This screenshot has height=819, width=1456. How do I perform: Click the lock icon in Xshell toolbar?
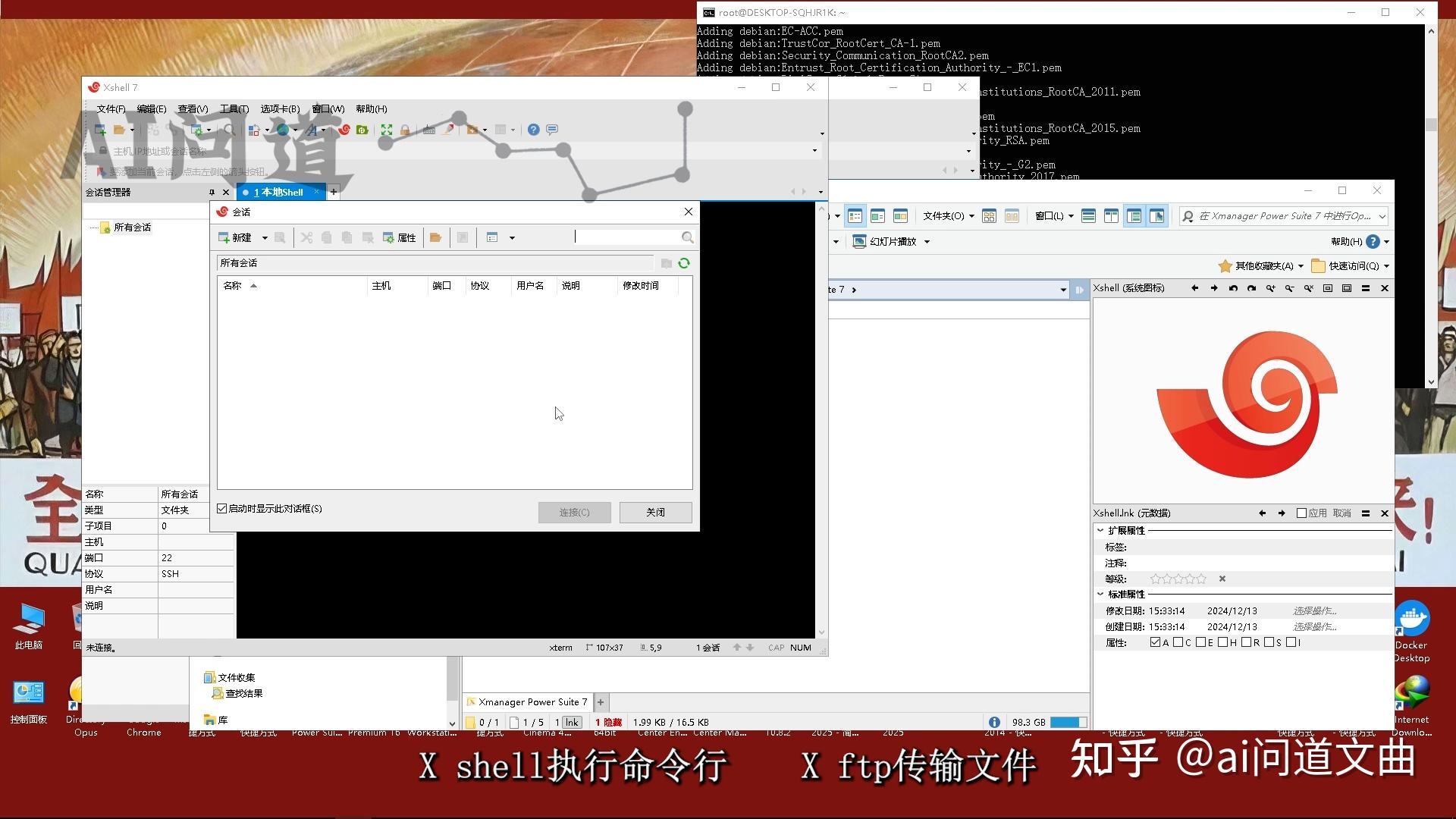pos(405,130)
